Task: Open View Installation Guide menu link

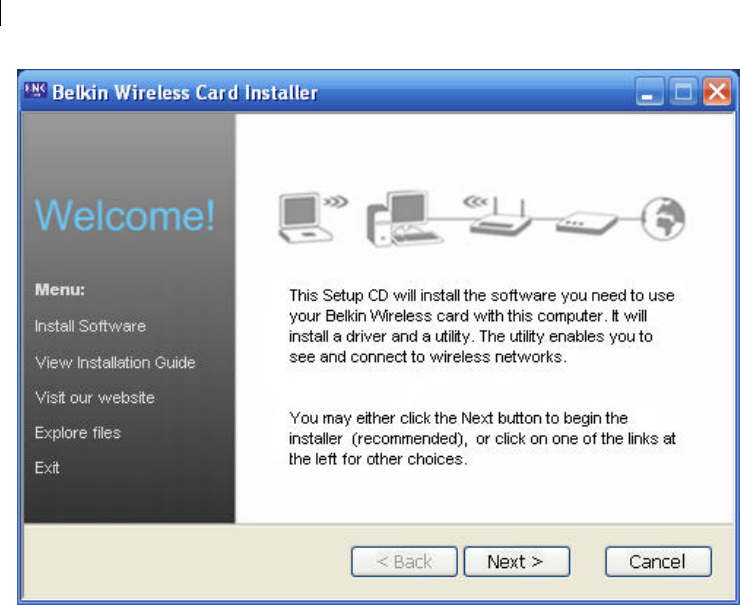Action: (x=115, y=362)
